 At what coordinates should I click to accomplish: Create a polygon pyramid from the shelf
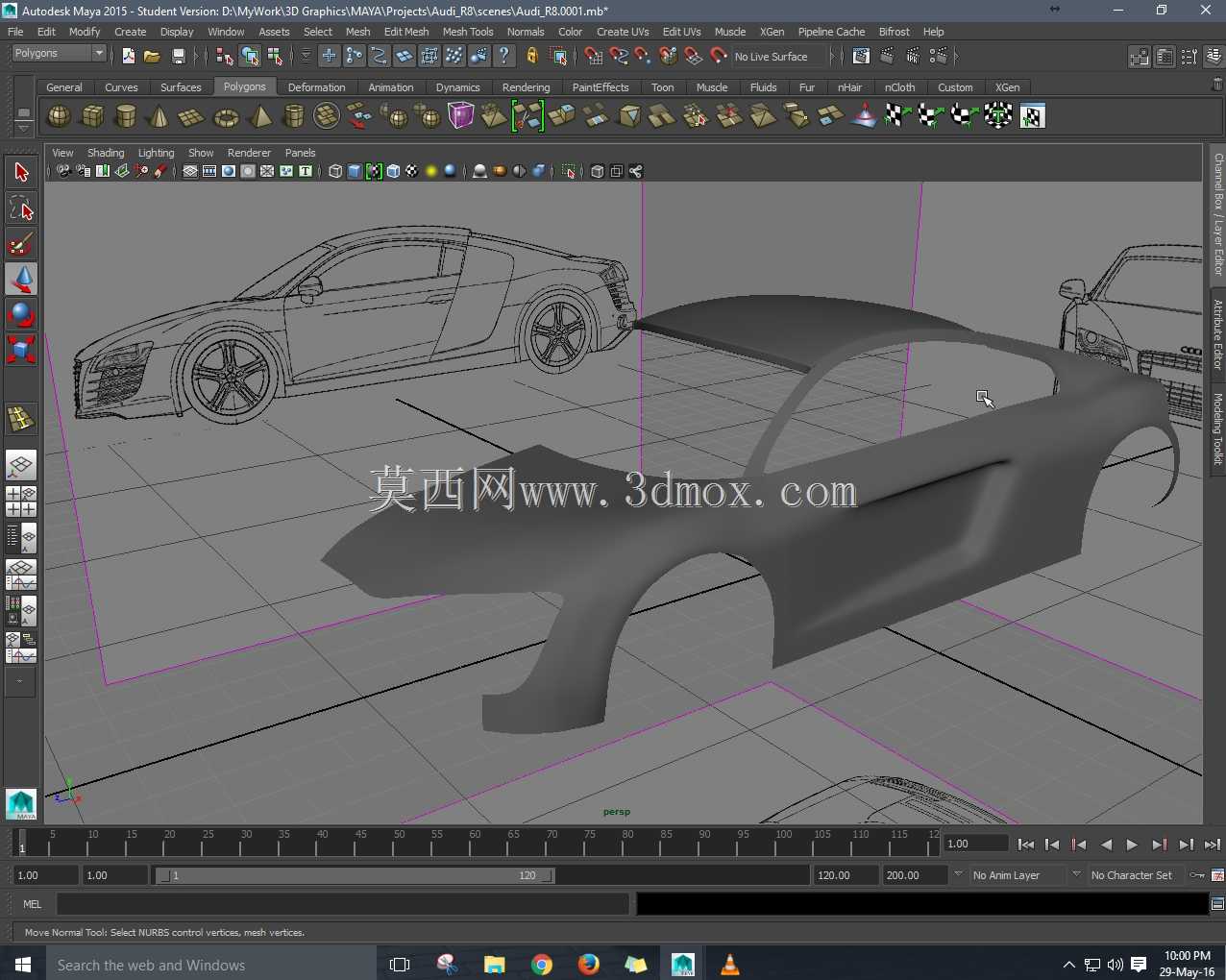pos(259,116)
